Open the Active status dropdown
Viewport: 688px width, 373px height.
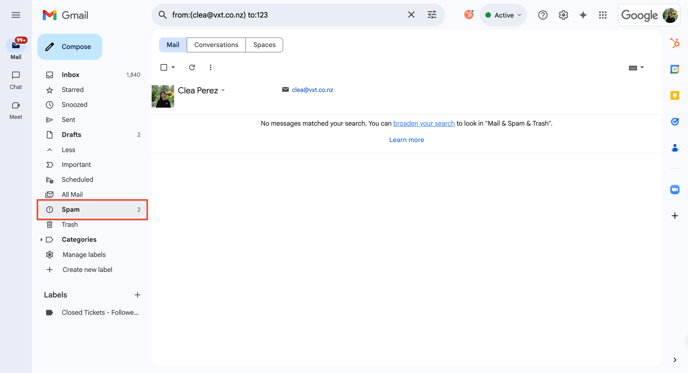click(x=503, y=15)
